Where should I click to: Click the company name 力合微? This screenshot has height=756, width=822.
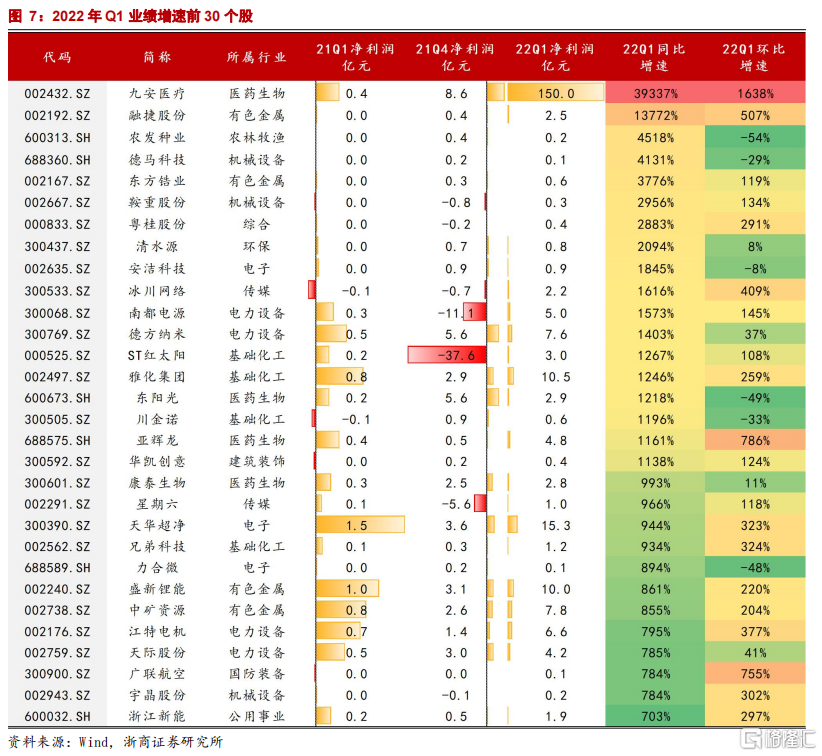click(157, 568)
